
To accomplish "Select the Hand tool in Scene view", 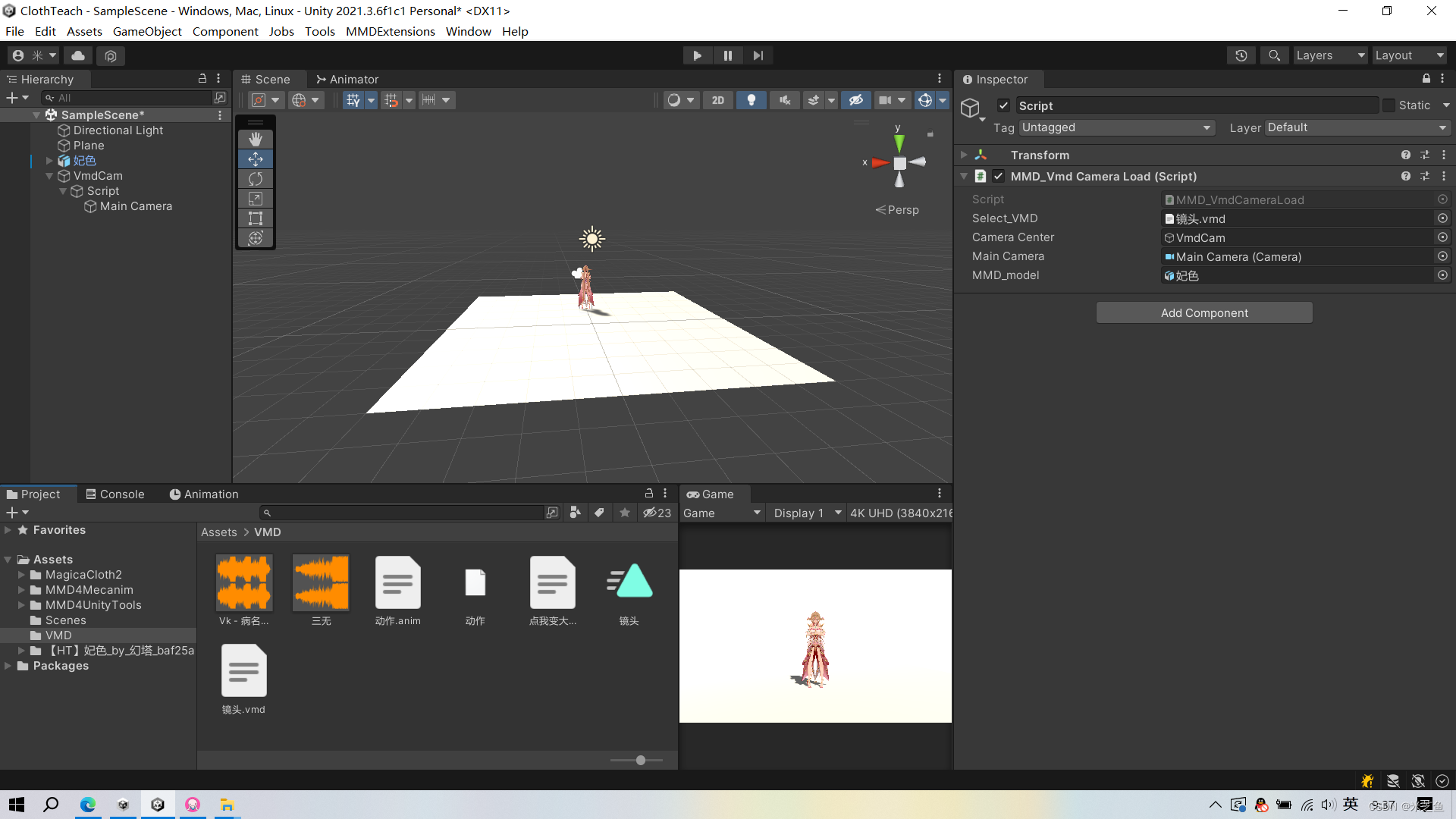I will coord(256,139).
